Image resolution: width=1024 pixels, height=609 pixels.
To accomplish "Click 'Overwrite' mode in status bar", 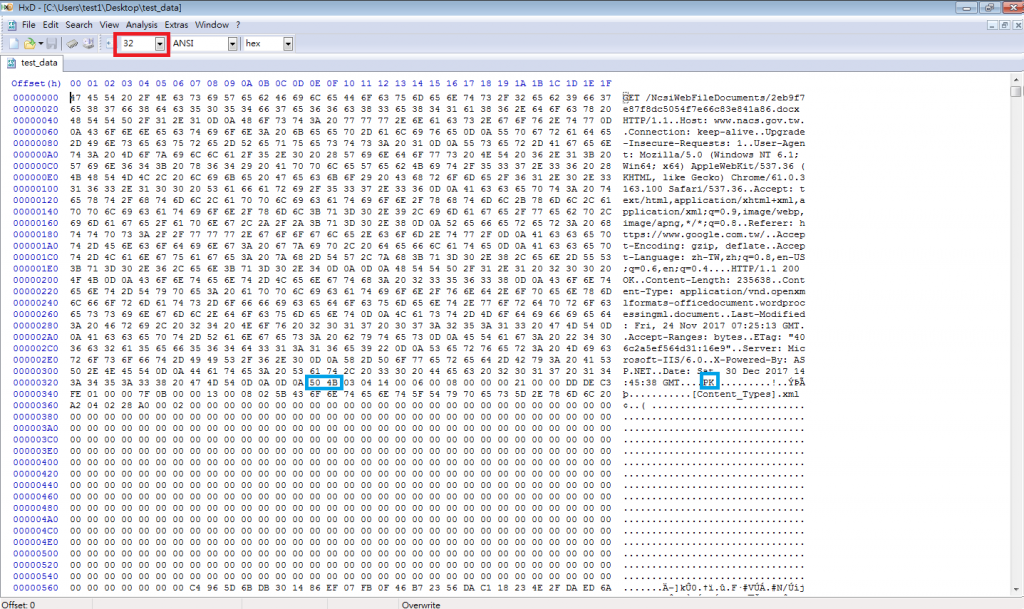I will coord(421,604).
